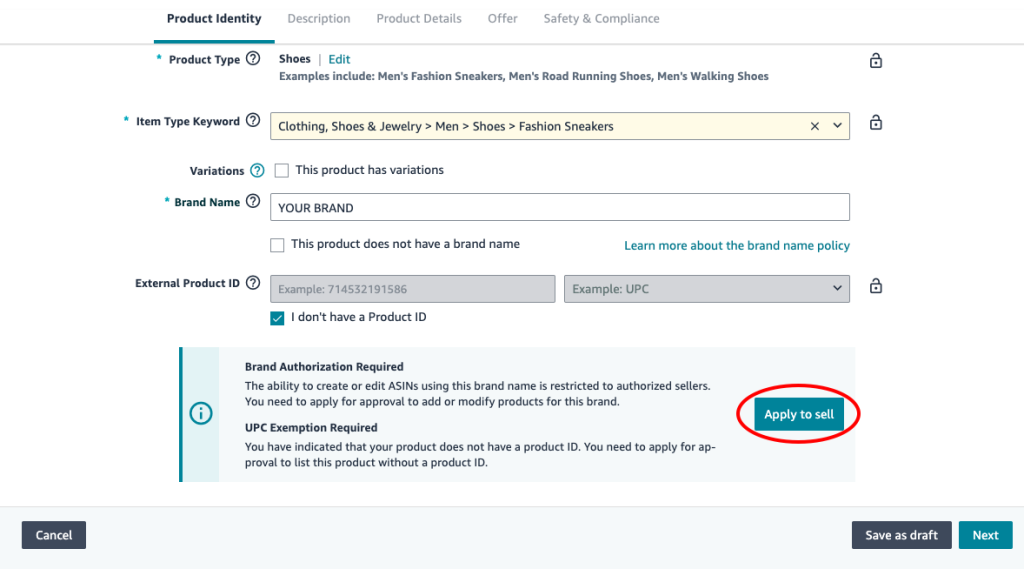Image resolution: width=1024 pixels, height=569 pixels.
Task: Click the External Product ID help icon
Action: coord(253,283)
